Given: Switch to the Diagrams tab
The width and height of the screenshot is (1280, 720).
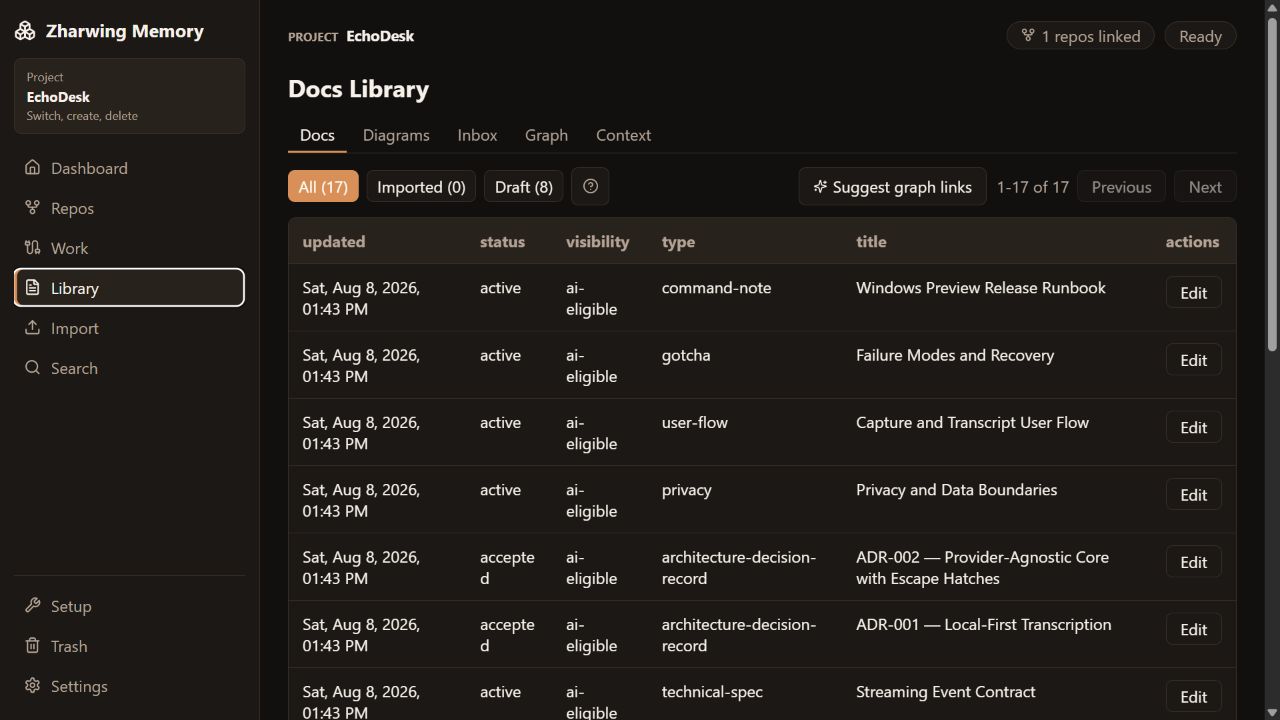Looking at the screenshot, I should tap(396, 135).
